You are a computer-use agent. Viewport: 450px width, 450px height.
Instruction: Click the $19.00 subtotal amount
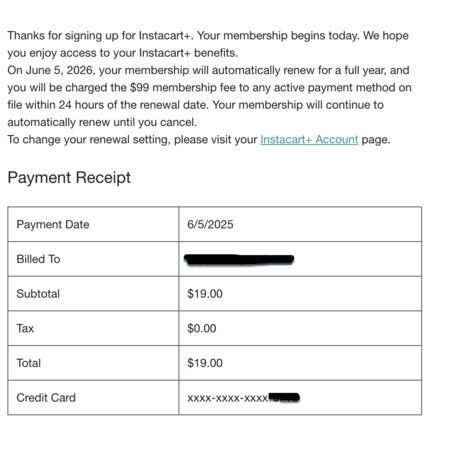point(205,294)
